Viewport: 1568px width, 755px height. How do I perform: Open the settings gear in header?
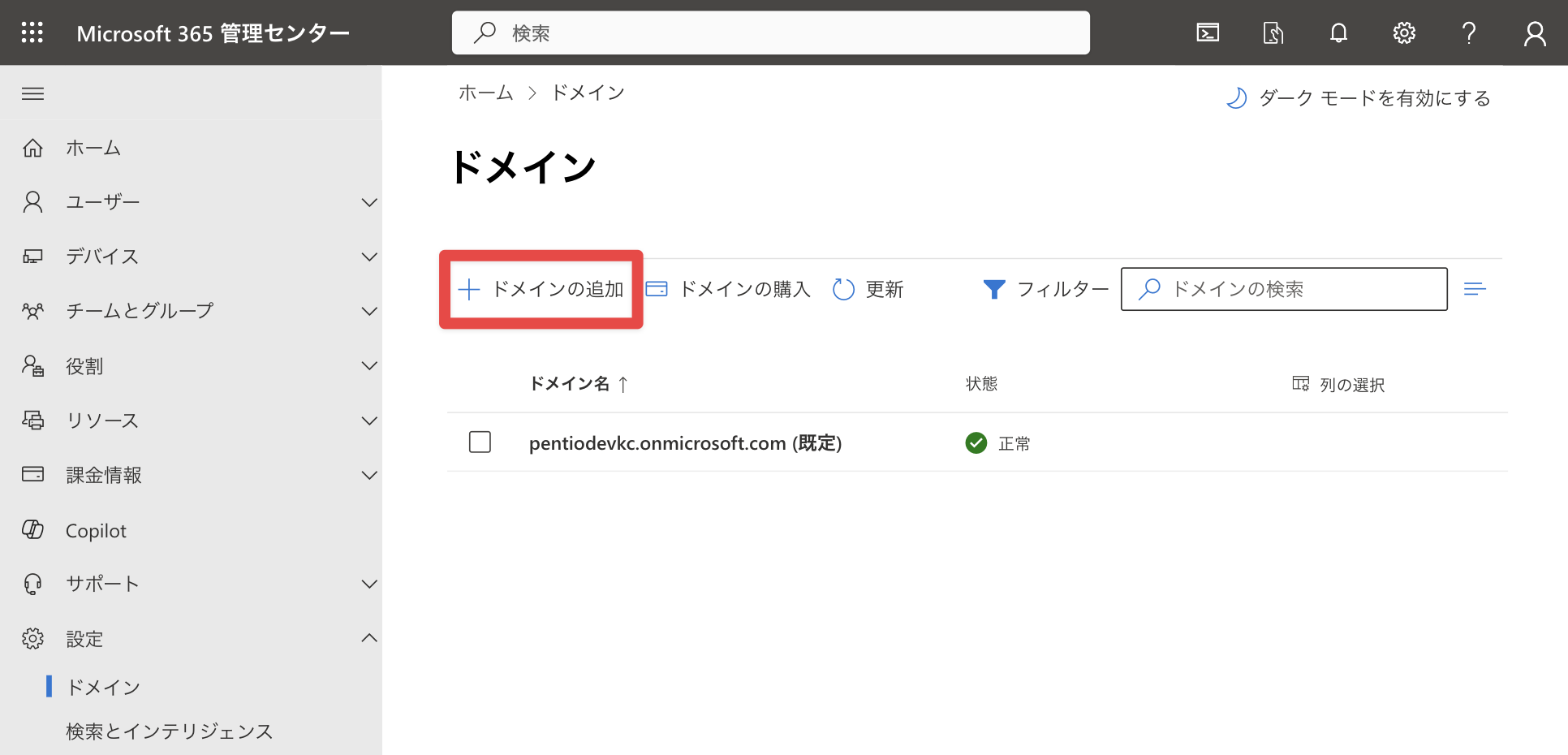tap(1404, 32)
